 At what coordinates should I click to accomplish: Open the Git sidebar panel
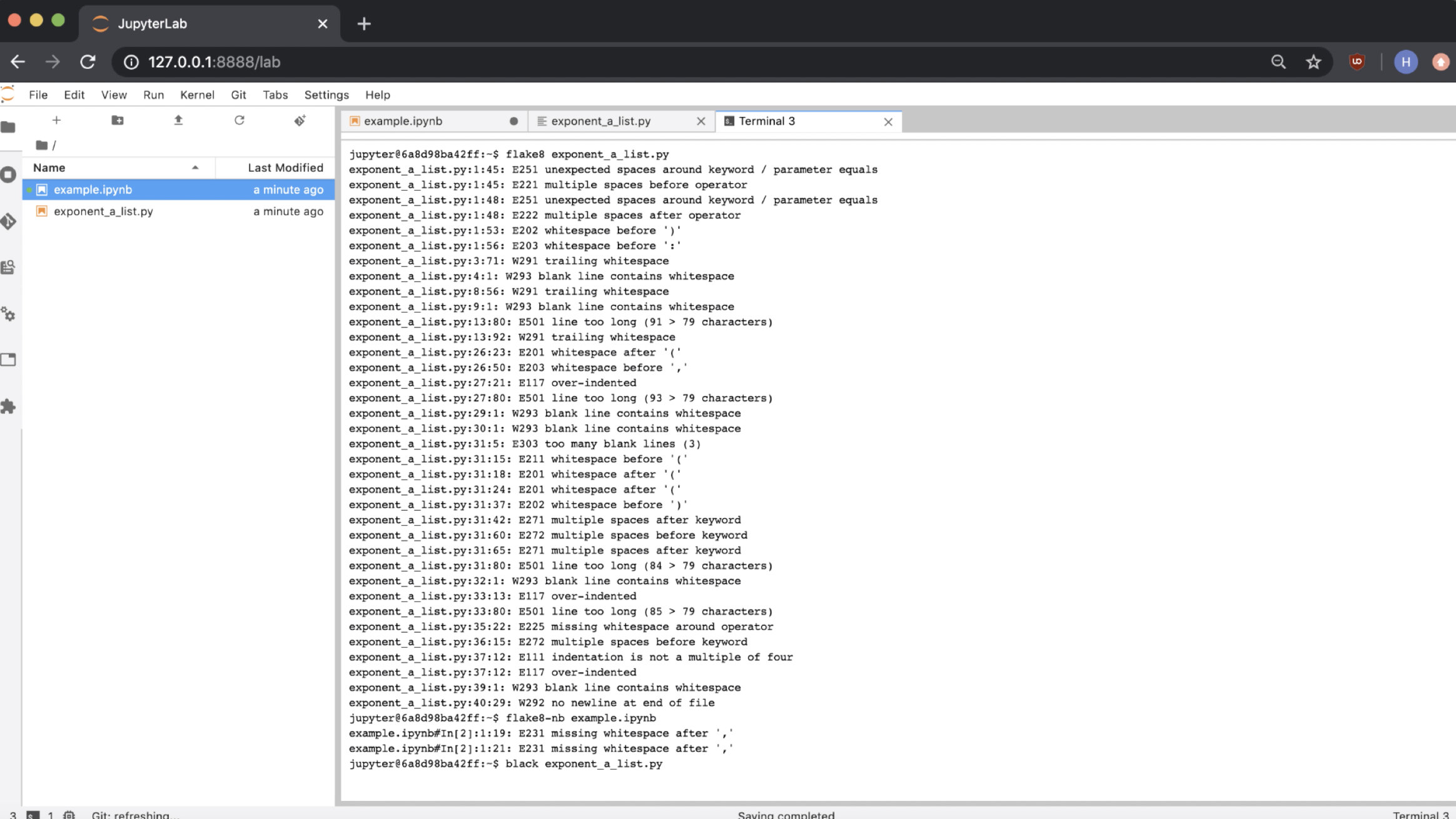[8, 221]
